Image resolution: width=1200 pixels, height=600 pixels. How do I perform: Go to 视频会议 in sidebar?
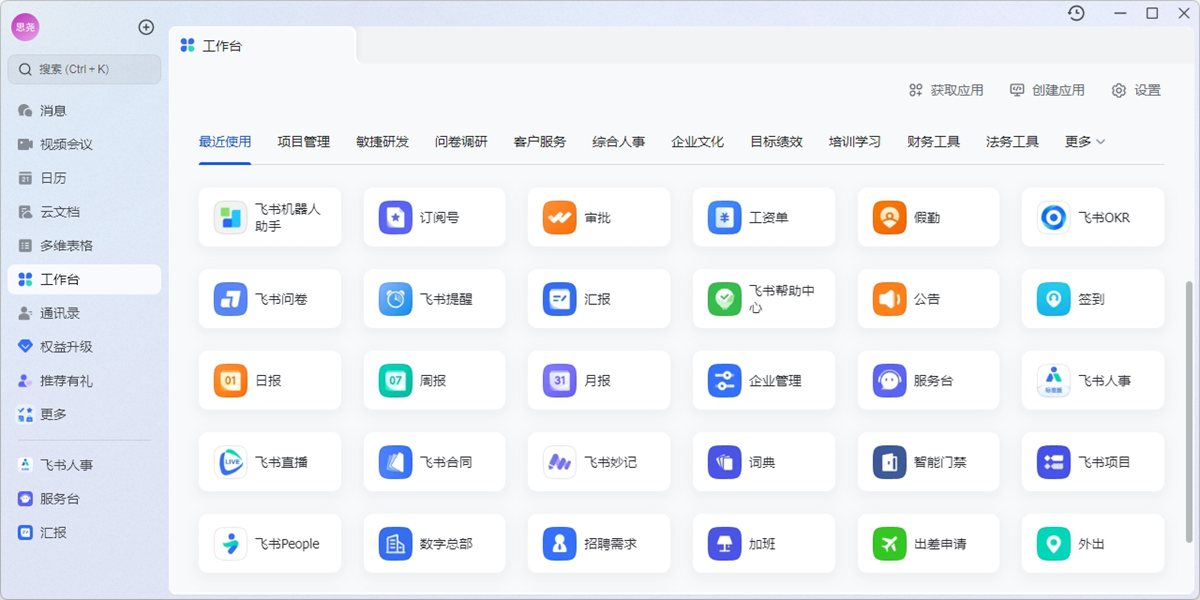[84, 144]
